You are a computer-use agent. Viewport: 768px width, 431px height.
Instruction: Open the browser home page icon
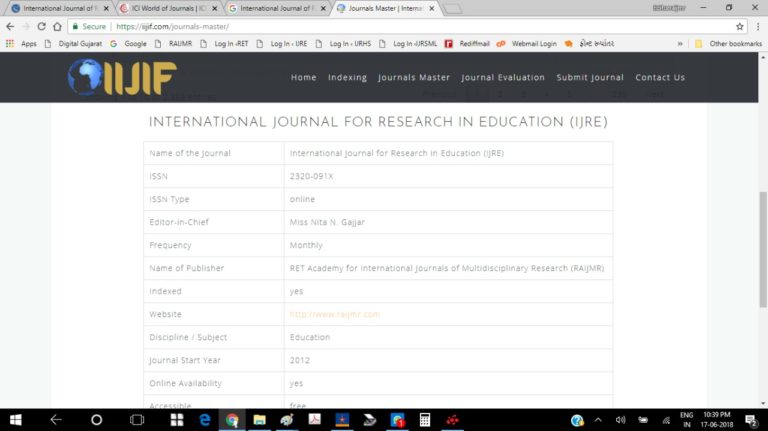(57, 26)
